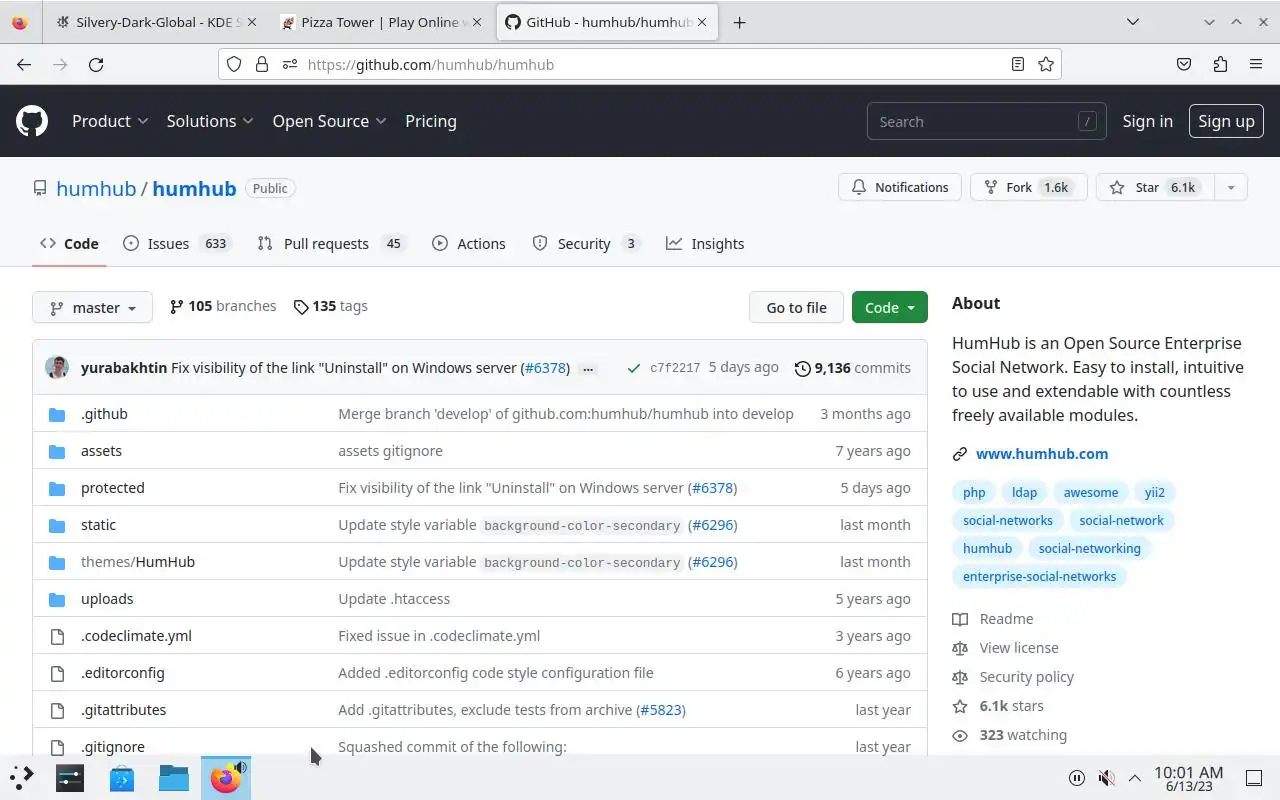Toggle repository Notifications button
Viewport: 1280px width, 800px height.
[900, 187]
